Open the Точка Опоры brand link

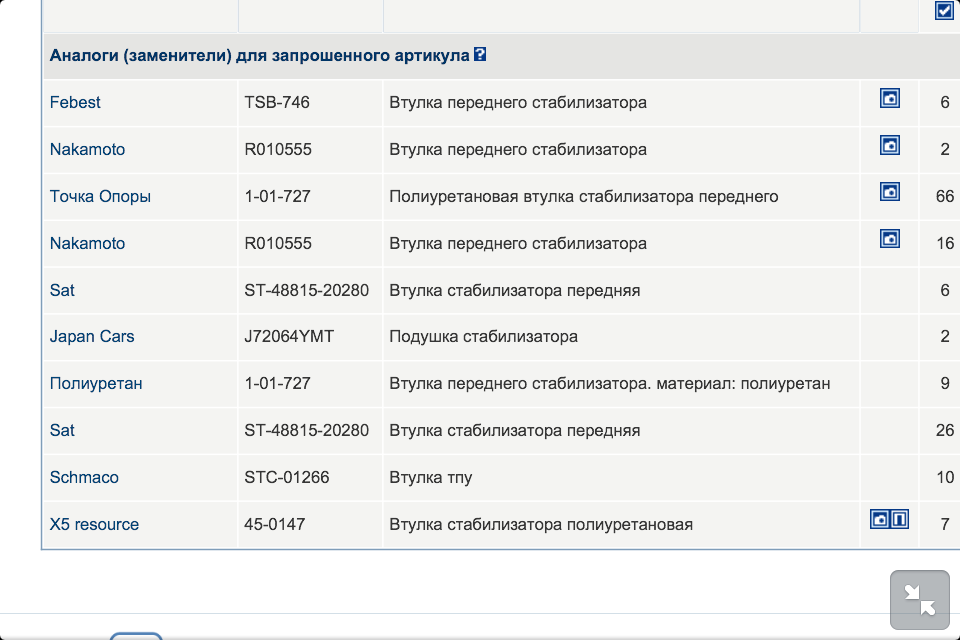point(100,197)
